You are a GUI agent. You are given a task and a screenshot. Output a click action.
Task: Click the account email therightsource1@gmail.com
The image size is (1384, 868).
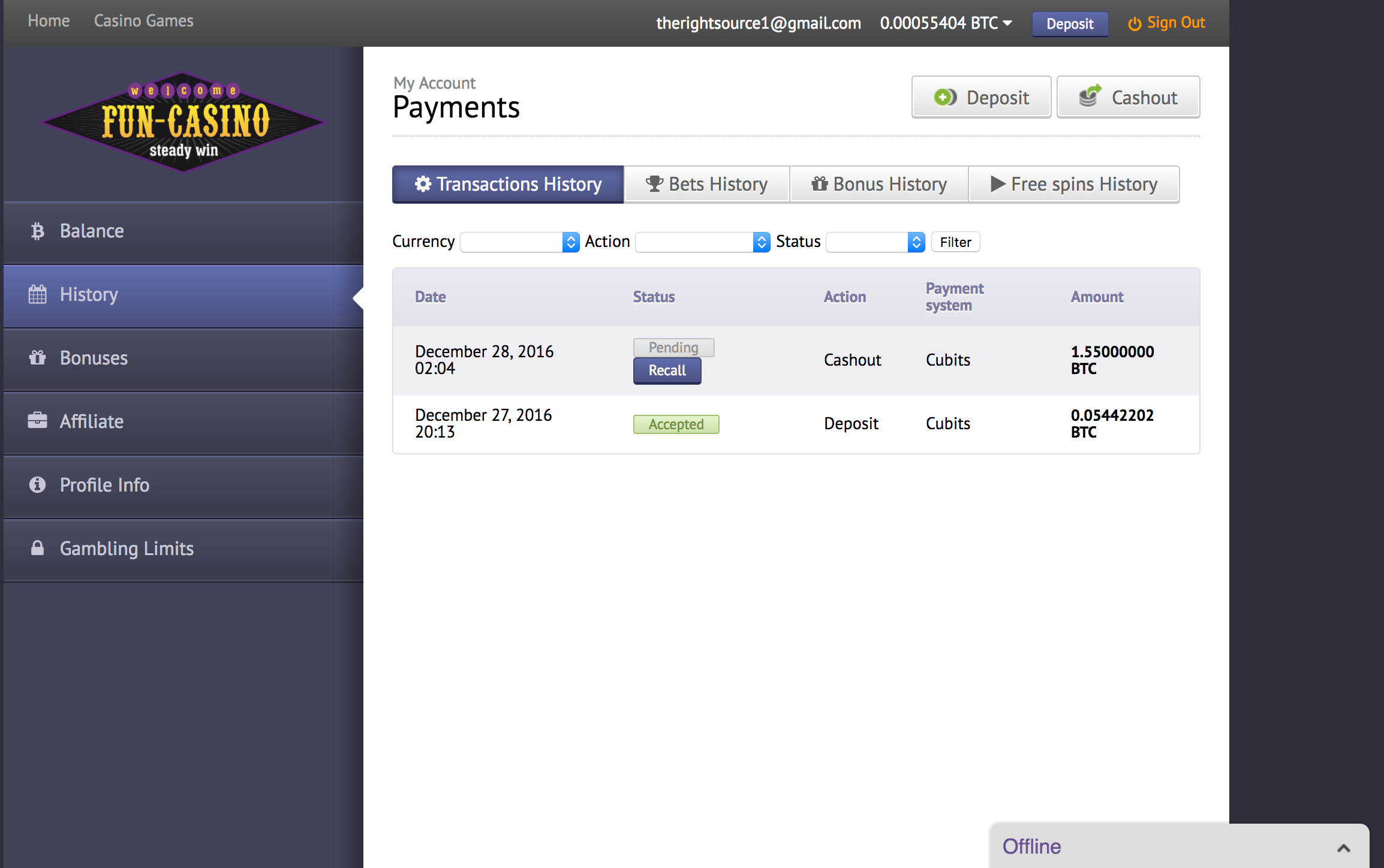[759, 23]
